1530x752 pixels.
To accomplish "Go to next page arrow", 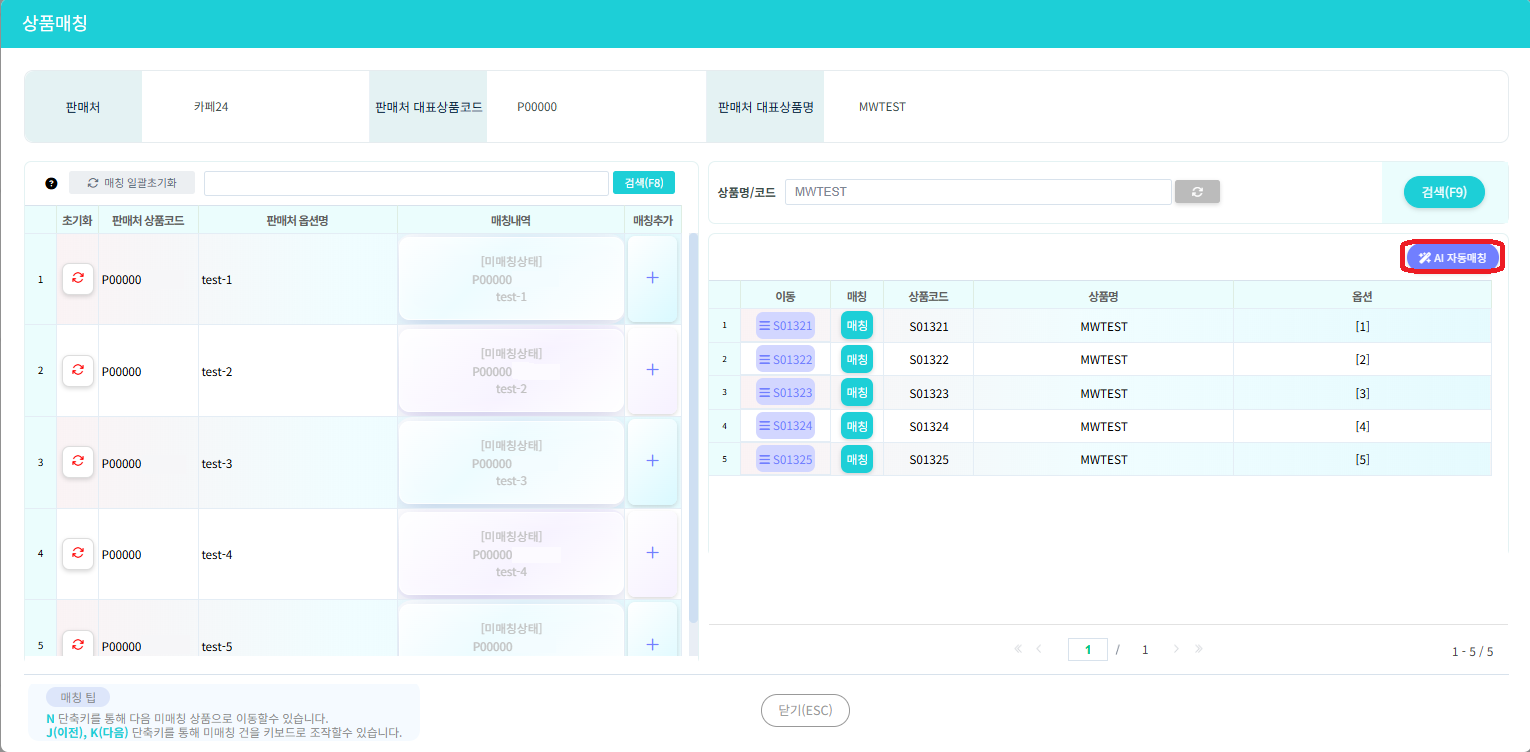I will click(1176, 649).
